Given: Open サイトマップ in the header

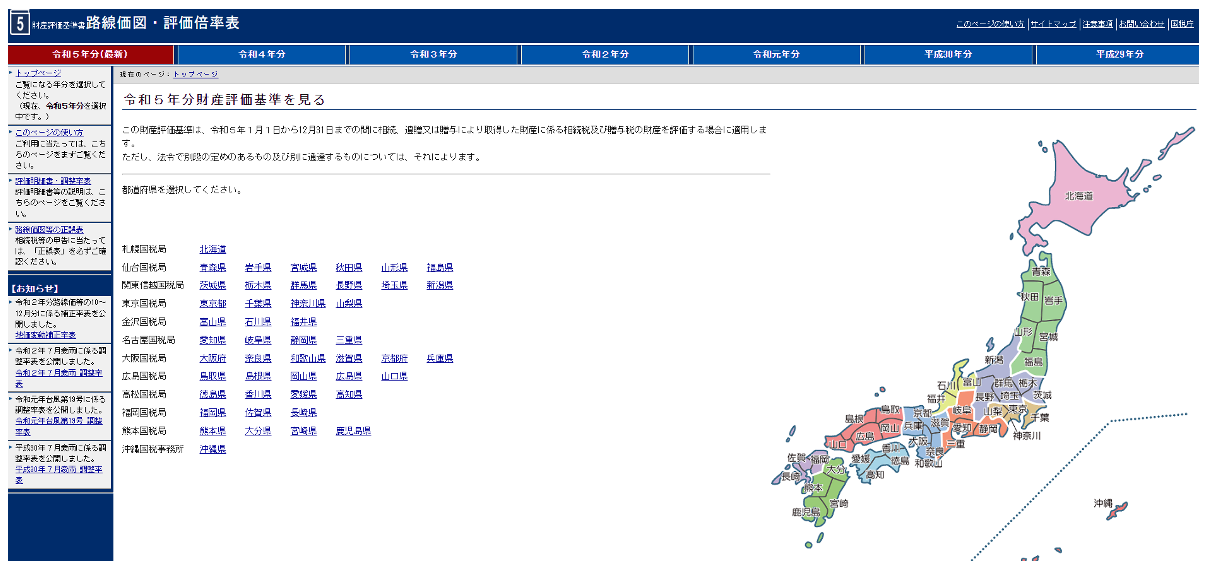Looking at the screenshot, I should [x=1053, y=23].
